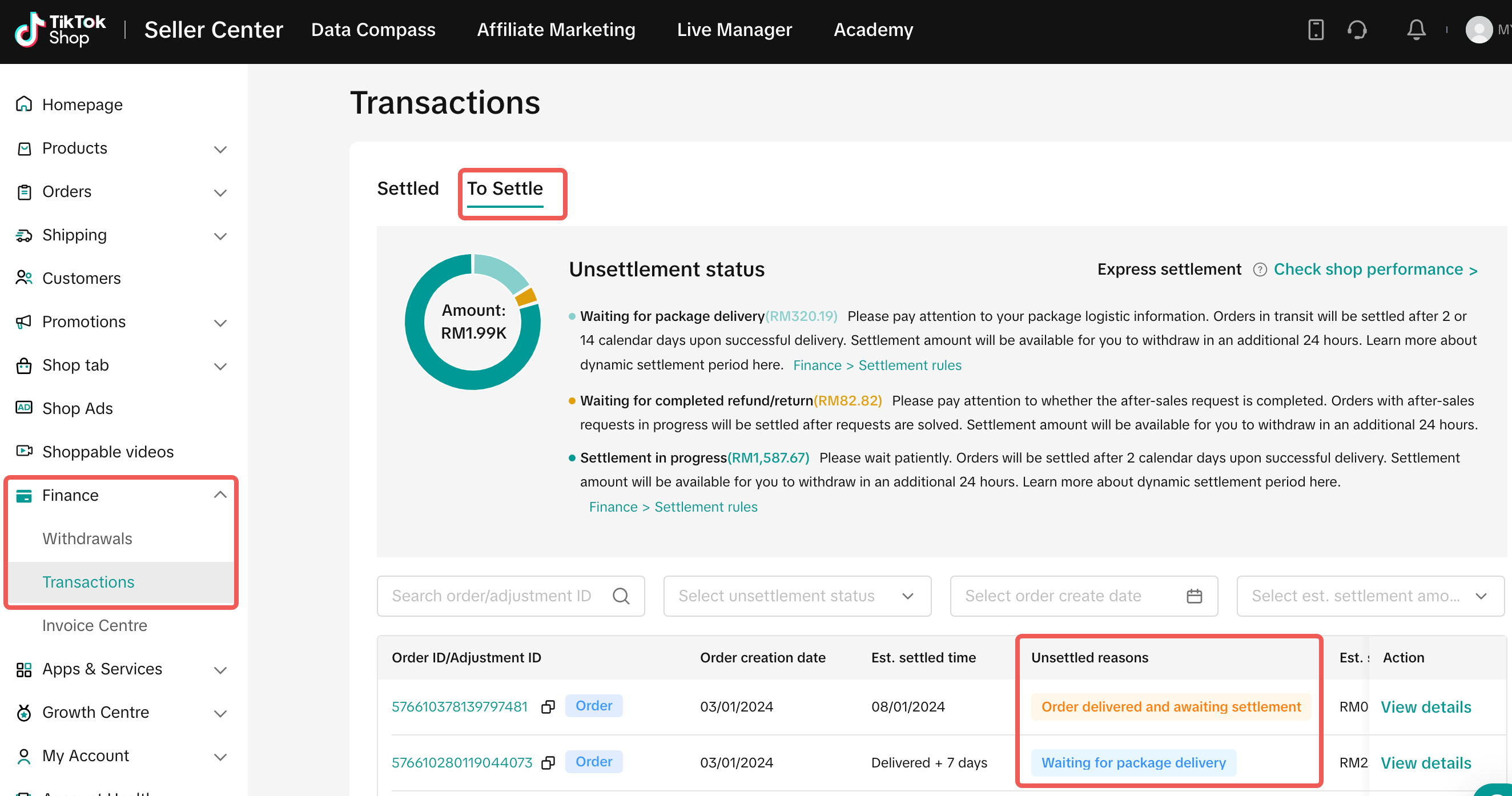Screen dimensions: 1512x796
Task: Open Select unsettlement status dropdown
Action: point(797,596)
